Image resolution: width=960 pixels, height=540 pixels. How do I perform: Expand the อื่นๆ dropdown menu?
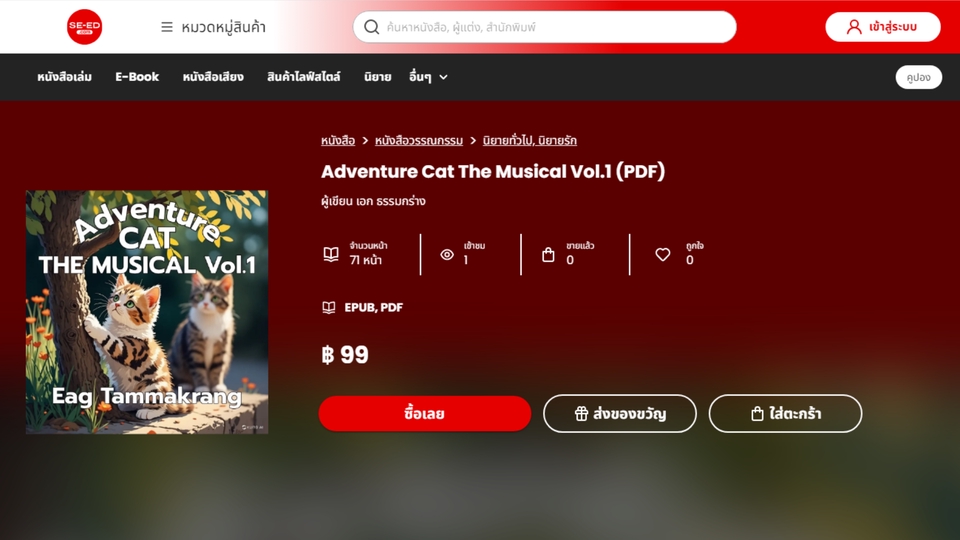point(428,77)
